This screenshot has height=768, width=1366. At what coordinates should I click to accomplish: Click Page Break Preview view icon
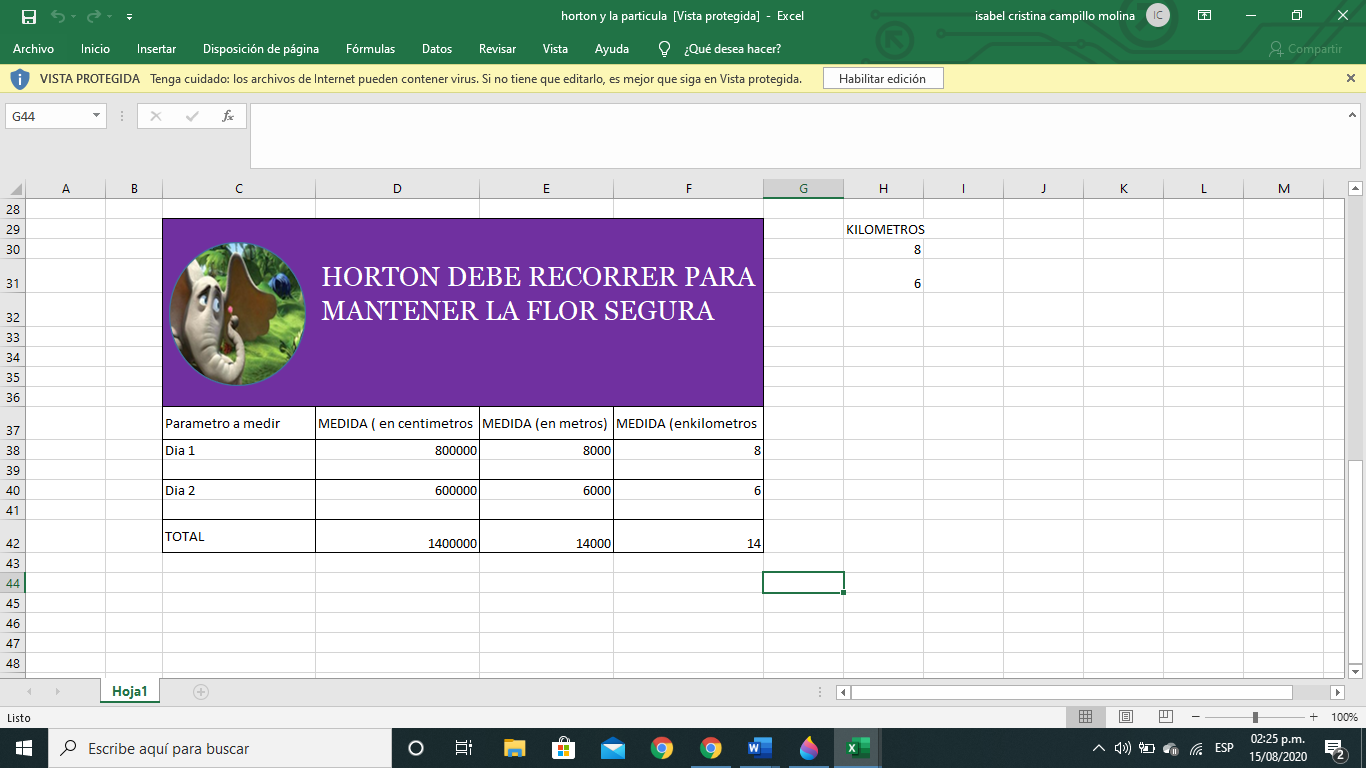(x=1165, y=717)
